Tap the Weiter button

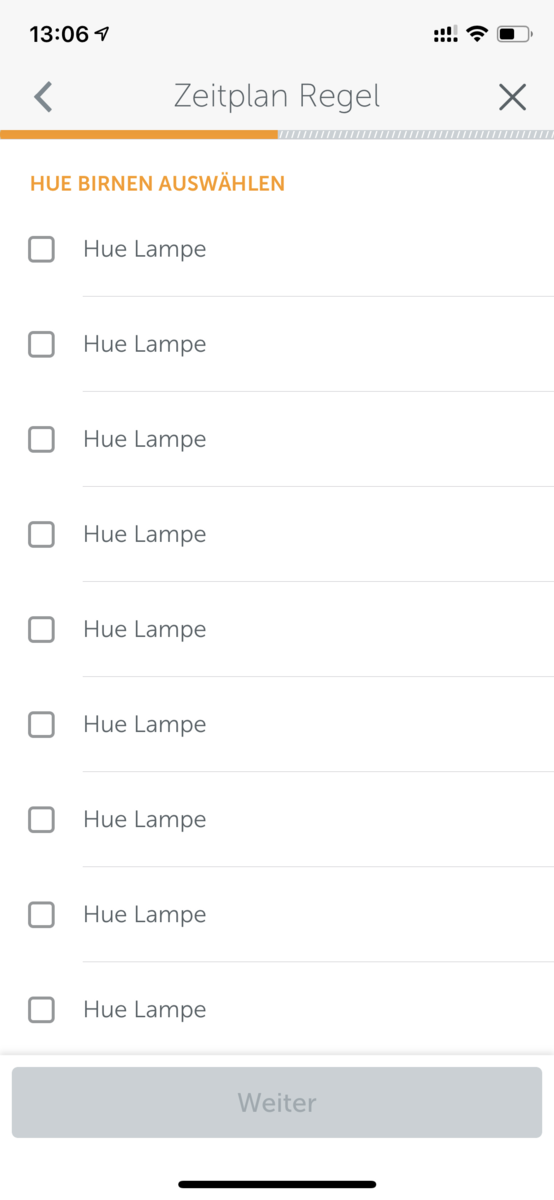pyautogui.click(x=277, y=1102)
